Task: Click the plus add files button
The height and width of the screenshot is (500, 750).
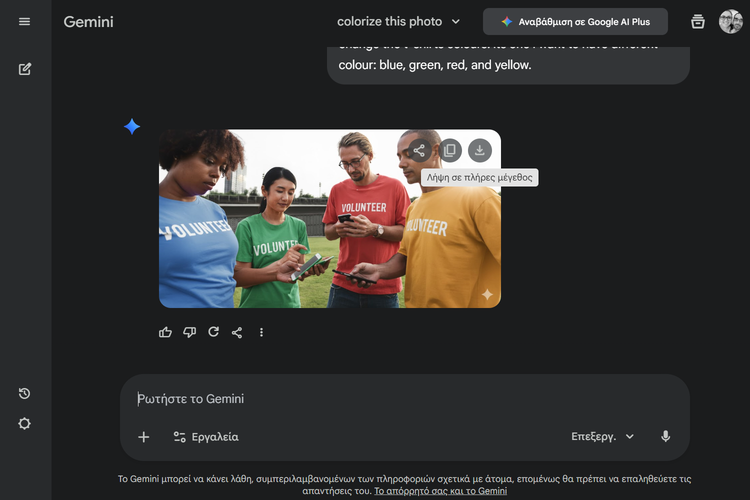Action: (144, 437)
